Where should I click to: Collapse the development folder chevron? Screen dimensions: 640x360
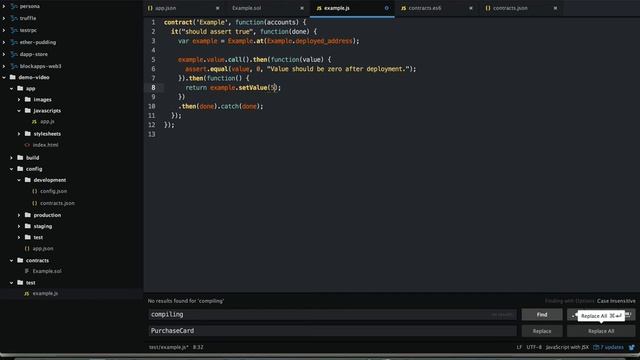tap(19, 180)
